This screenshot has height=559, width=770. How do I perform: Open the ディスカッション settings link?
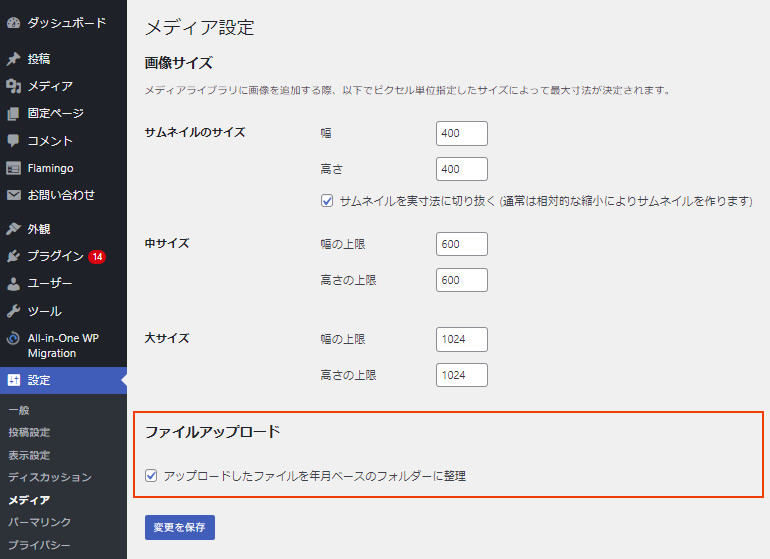(x=49, y=477)
